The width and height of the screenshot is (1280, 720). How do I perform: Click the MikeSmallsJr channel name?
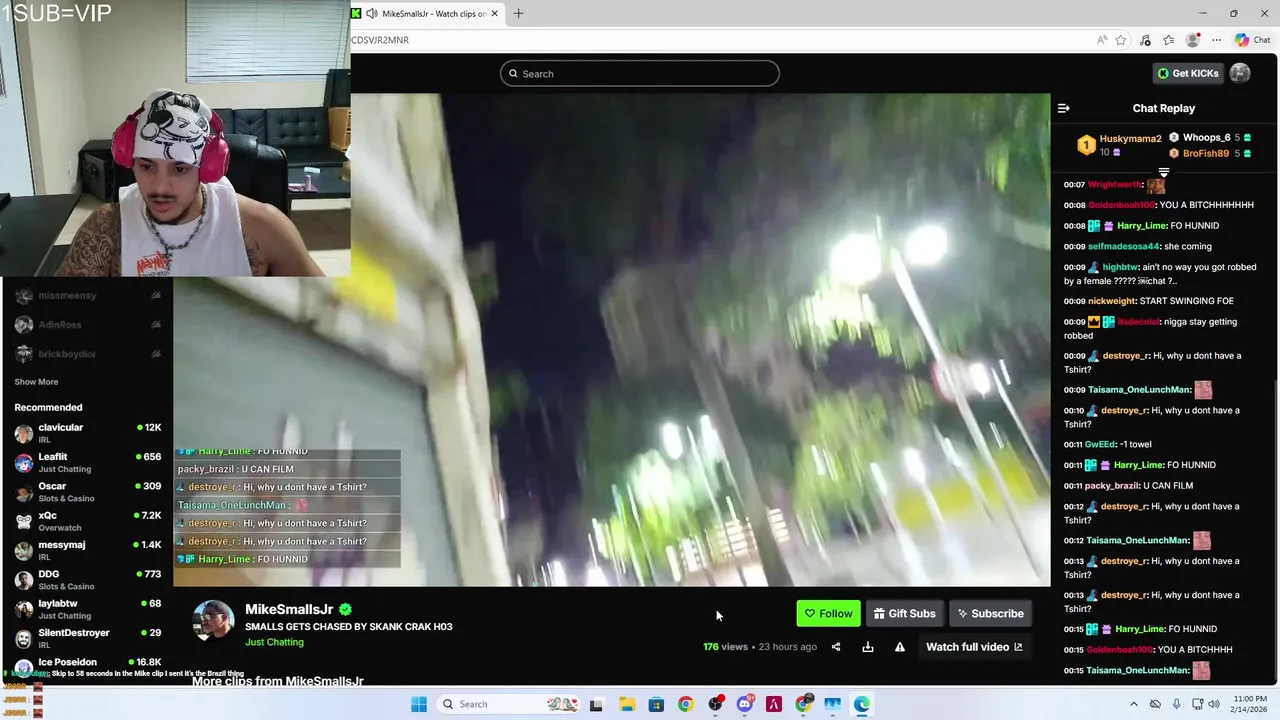point(289,609)
